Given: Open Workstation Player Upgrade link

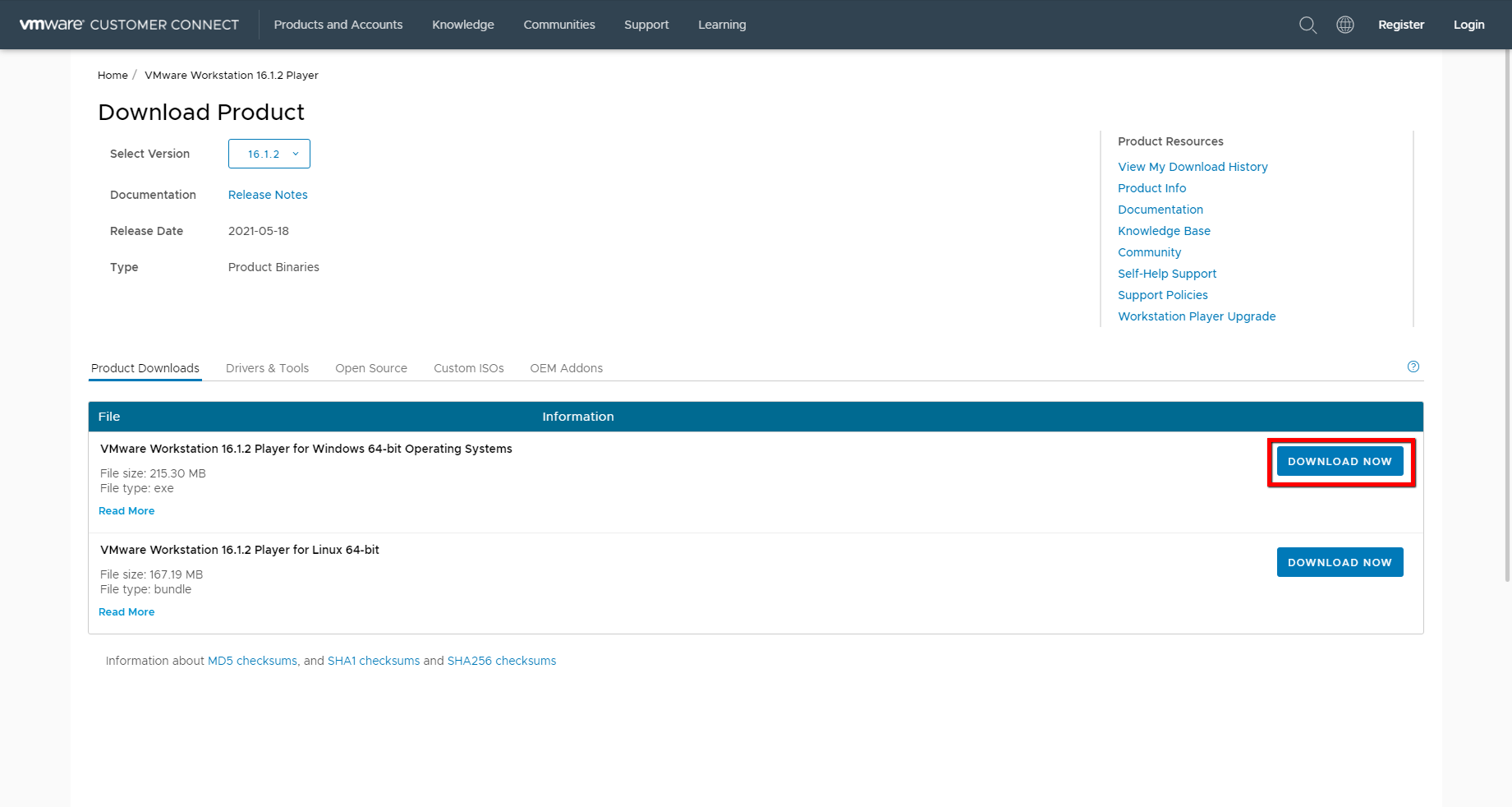Looking at the screenshot, I should [x=1197, y=316].
